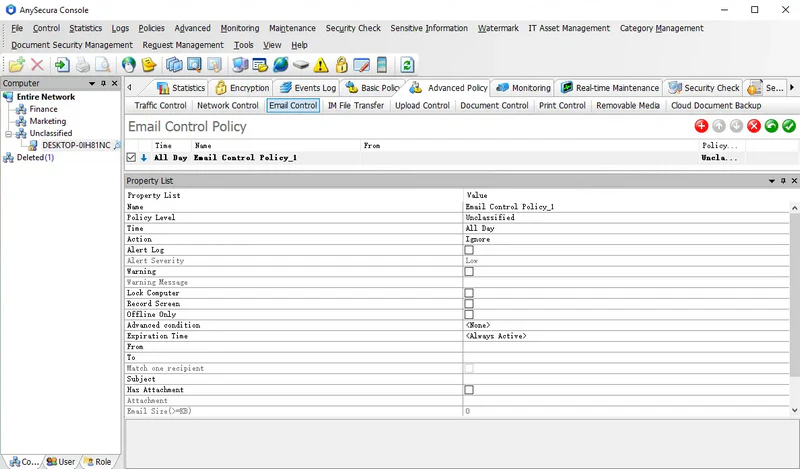Collapse the Unclassified tree node
This screenshot has width=800, height=469.
[x=9, y=134]
